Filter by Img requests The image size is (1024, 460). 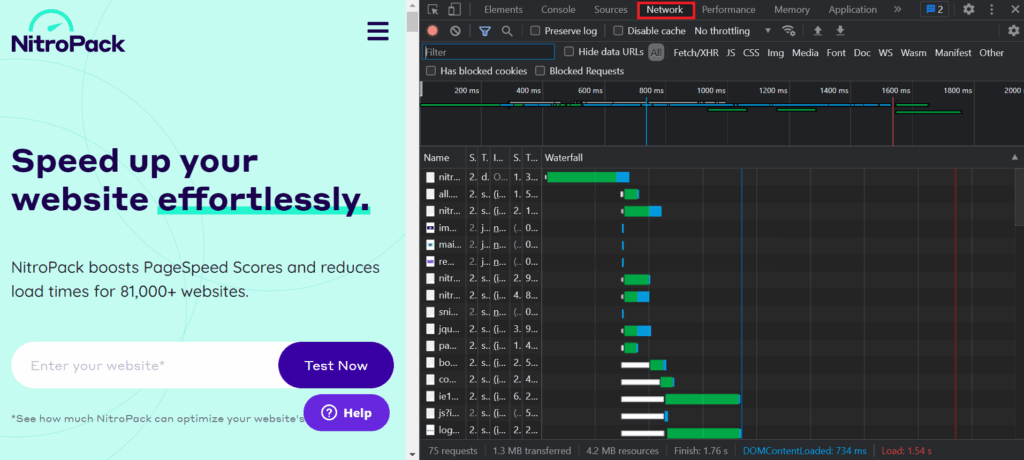776,53
